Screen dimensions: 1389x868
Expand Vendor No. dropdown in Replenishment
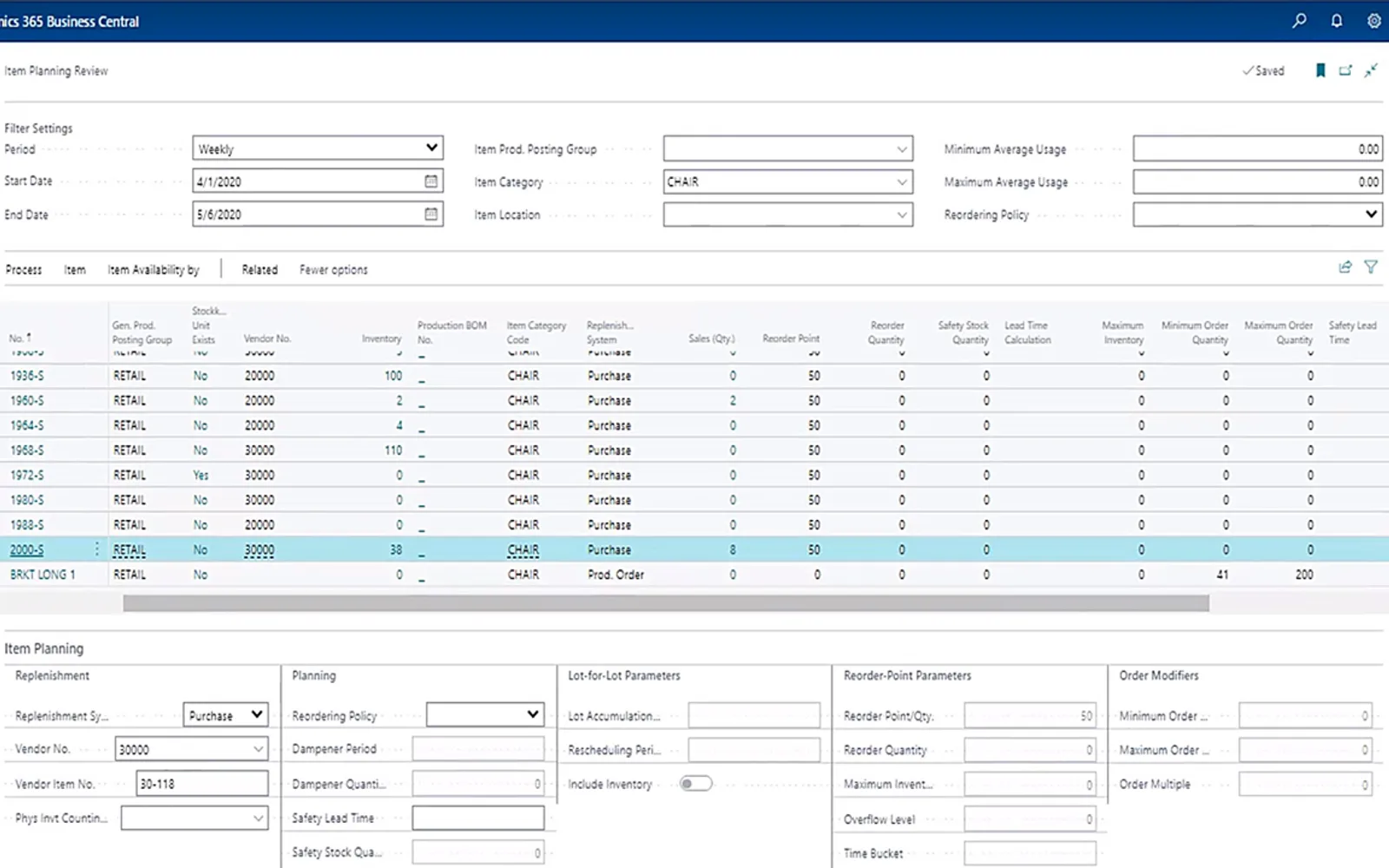point(258,748)
